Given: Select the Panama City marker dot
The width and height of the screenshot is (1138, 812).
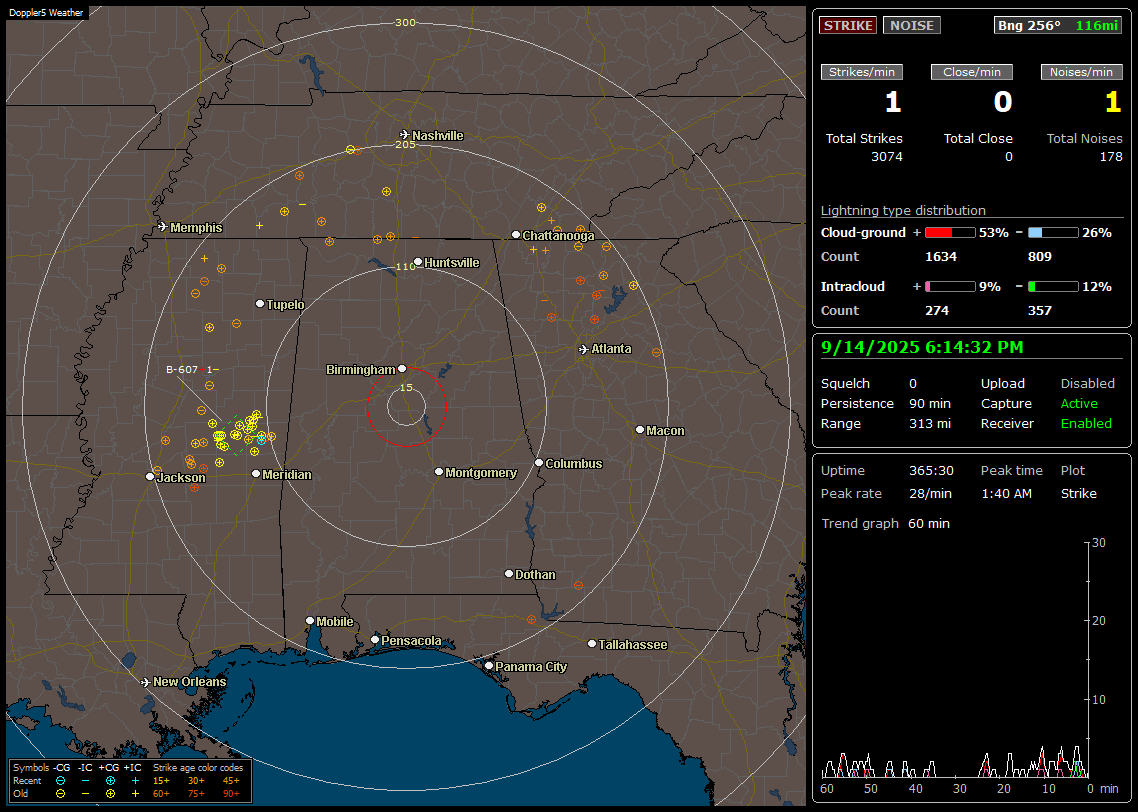Looking at the screenshot, I should [x=489, y=666].
